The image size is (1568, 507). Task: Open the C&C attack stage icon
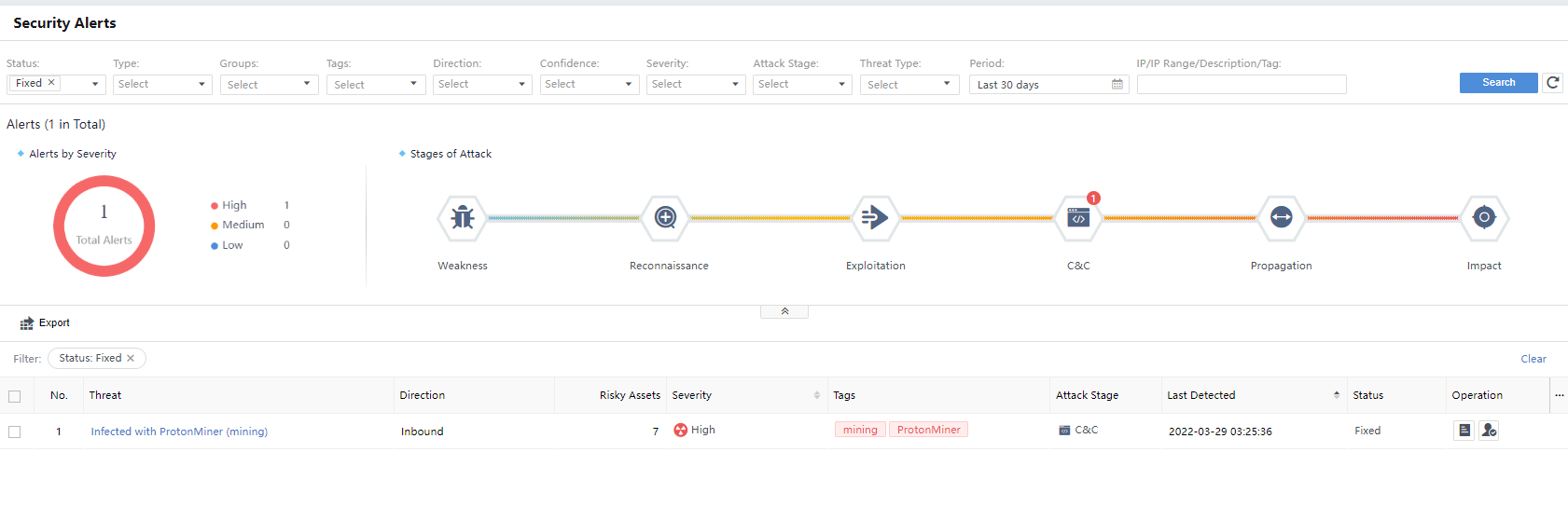pos(1078,218)
